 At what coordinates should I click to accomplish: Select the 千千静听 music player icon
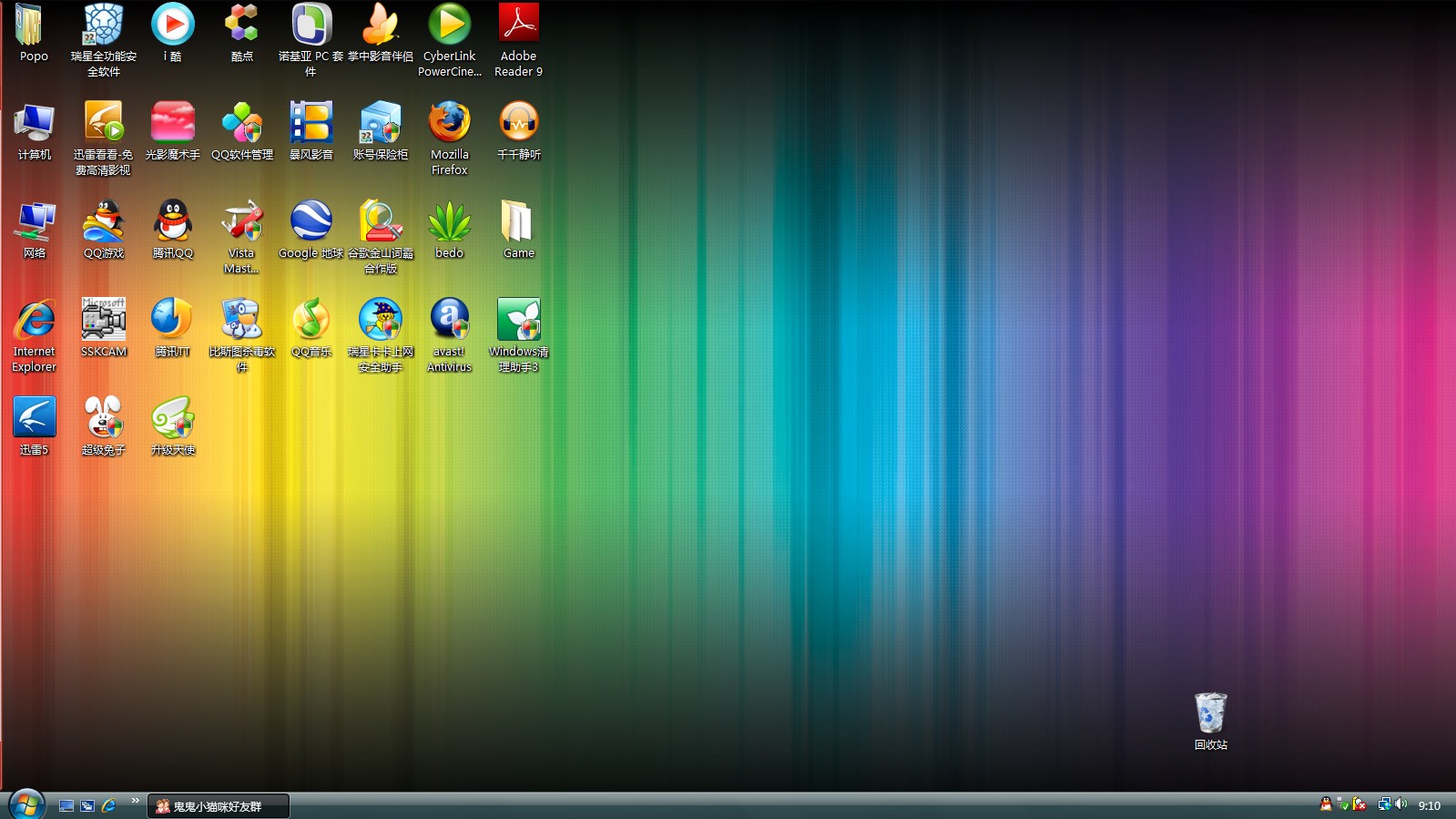[x=519, y=132]
